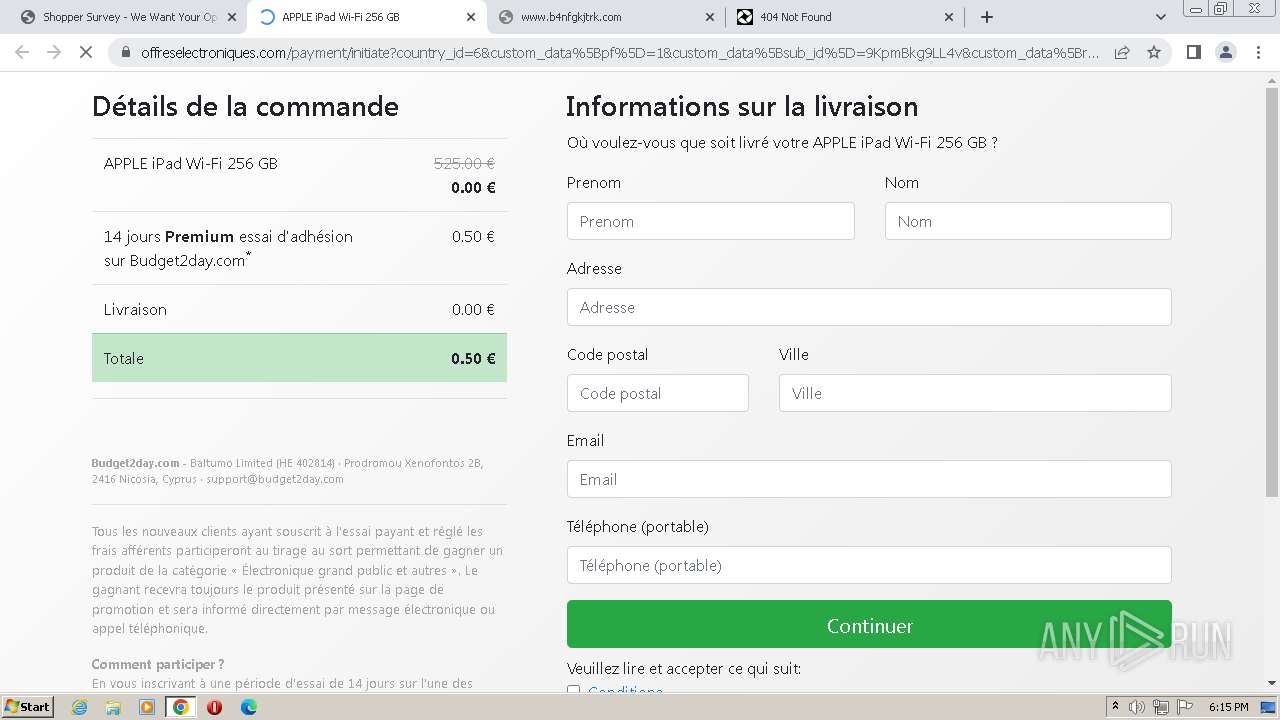Open Opera browser from the taskbar
This screenshot has height=720, width=1280.
[214, 707]
